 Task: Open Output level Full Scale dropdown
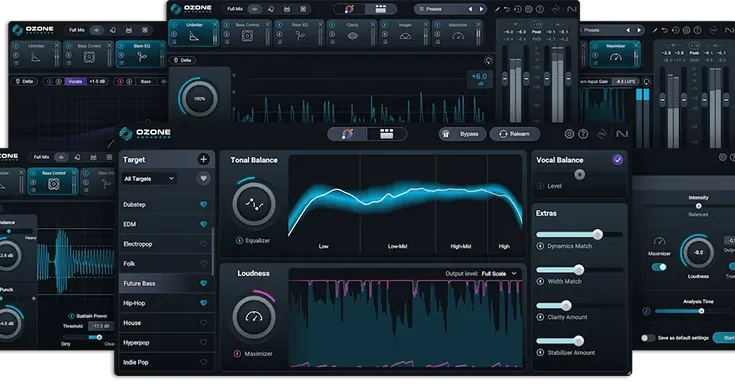point(499,273)
